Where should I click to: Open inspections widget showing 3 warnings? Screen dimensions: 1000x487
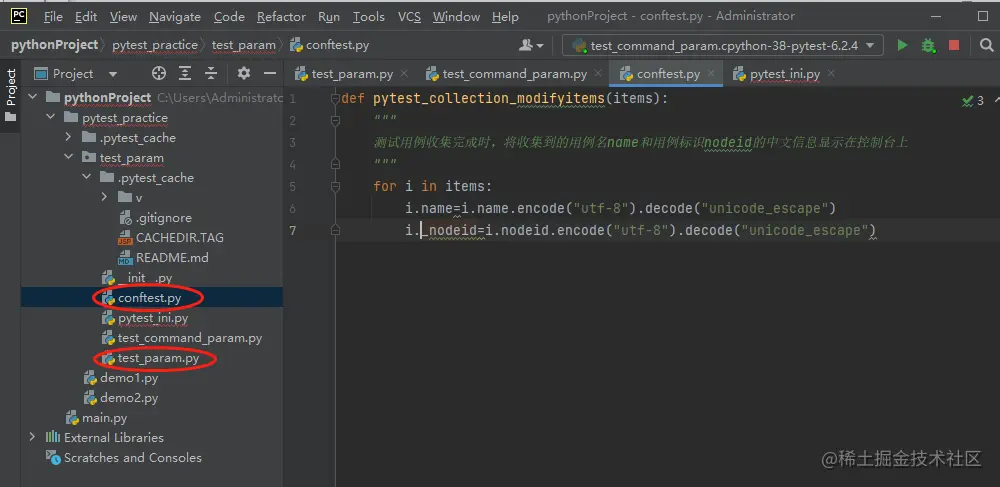click(x=973, y=101)
